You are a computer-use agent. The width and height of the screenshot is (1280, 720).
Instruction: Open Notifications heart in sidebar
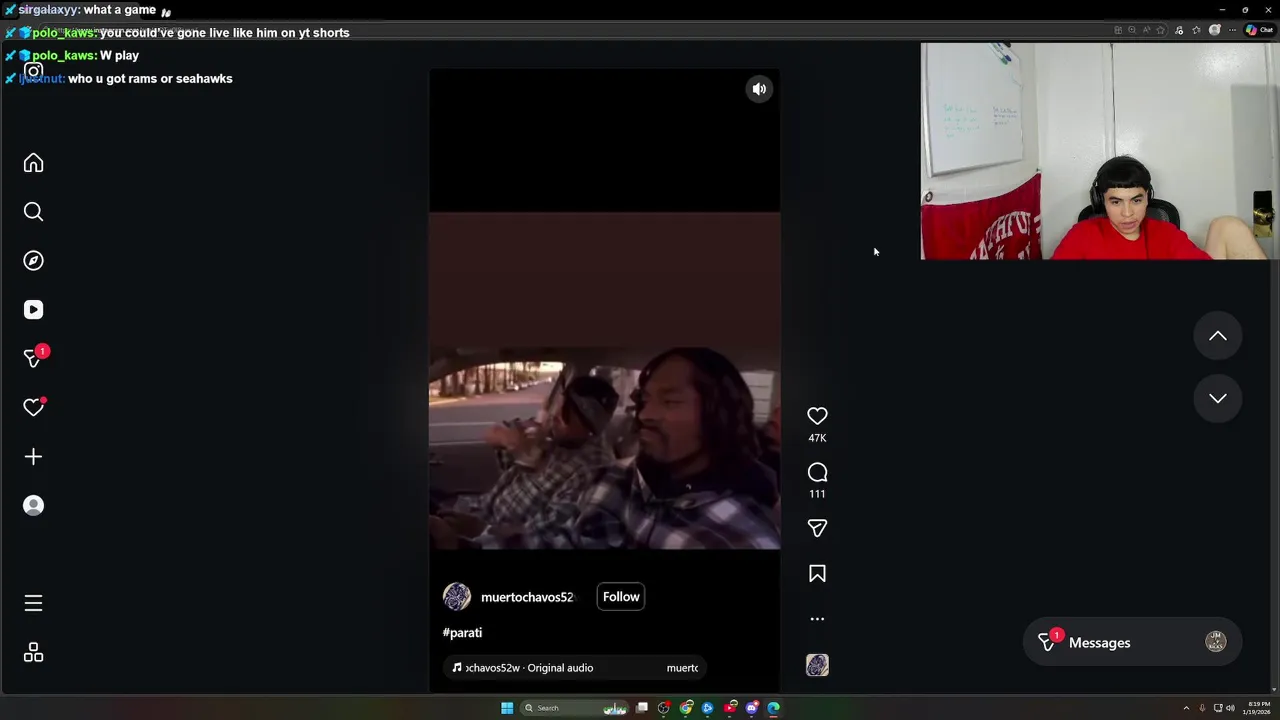33,407
